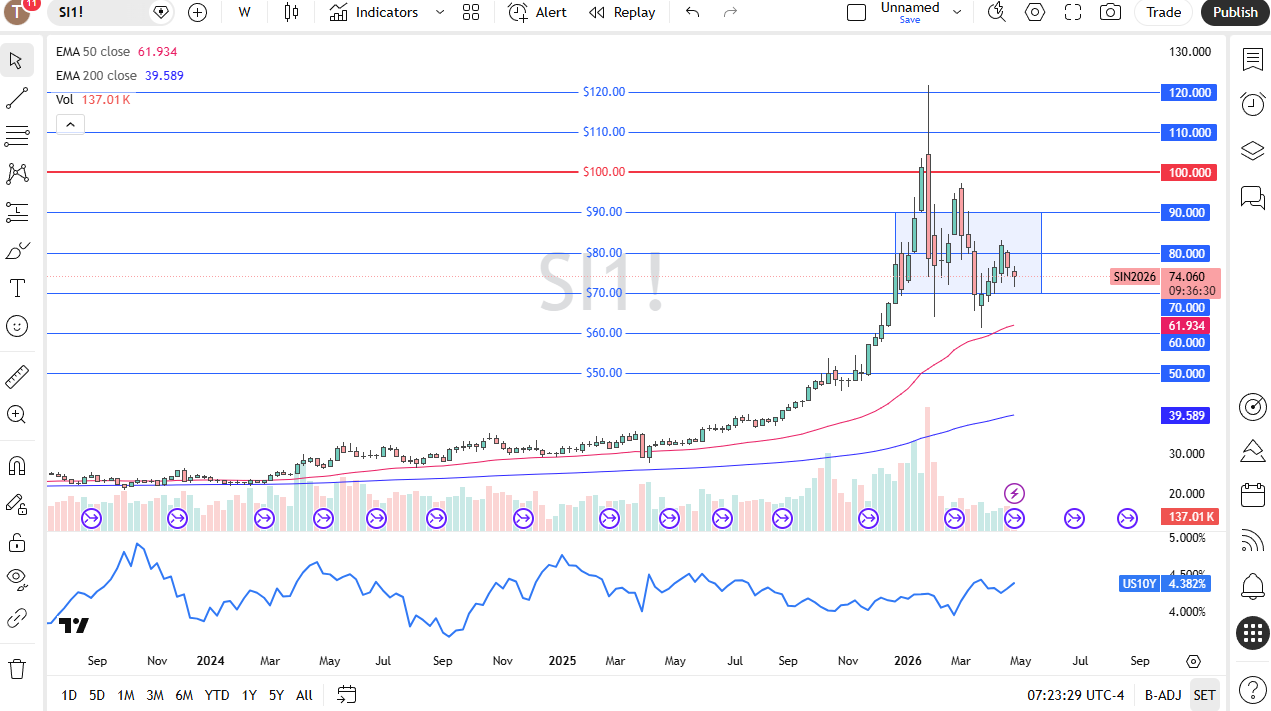Open the watchlist panel icon

[1252, 60]
